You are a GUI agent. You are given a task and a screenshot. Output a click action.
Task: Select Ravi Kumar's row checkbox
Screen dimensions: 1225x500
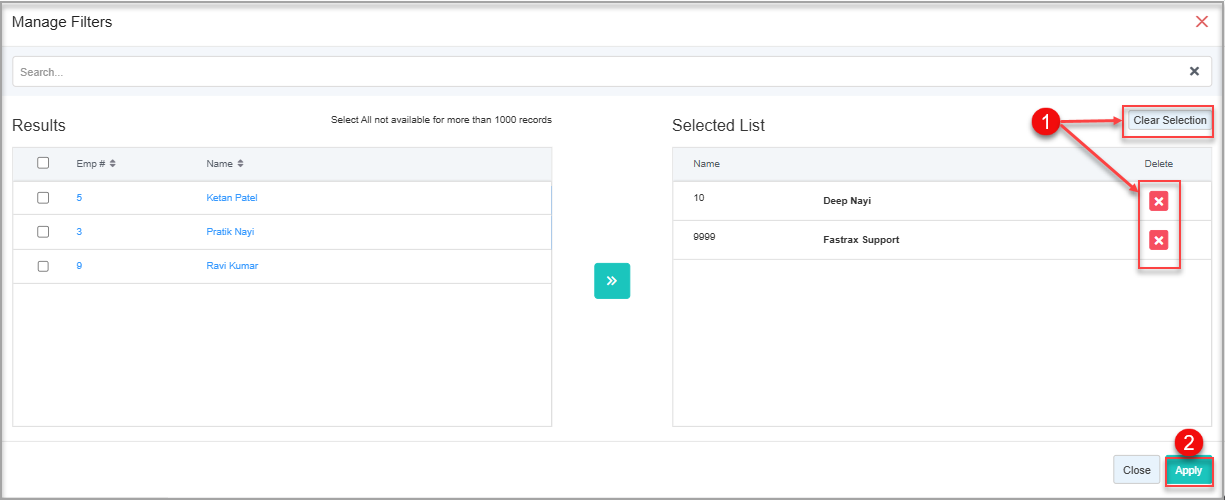pyautogui.click(x=43, y=266)
